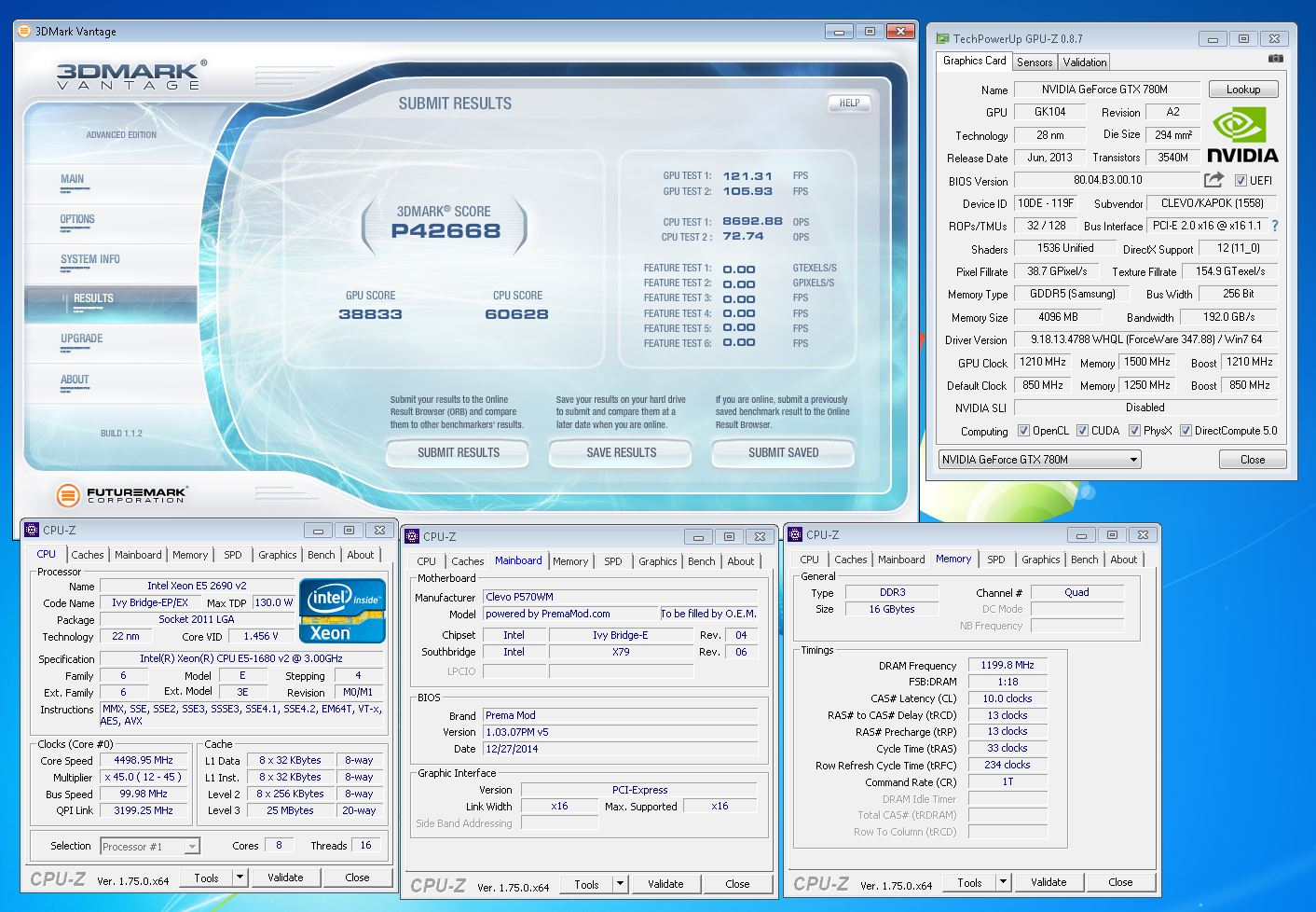Click the Futuremark Corporation logo

coord(121,494)
